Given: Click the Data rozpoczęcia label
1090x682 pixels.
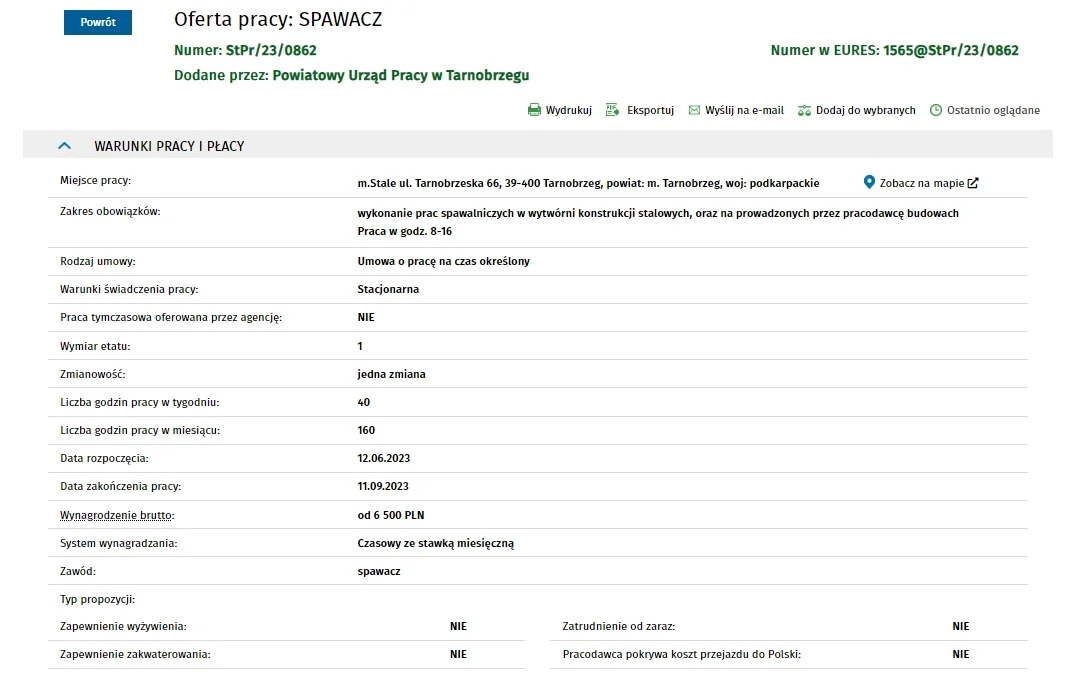Looking at the screenshot, I should (104, 458).
